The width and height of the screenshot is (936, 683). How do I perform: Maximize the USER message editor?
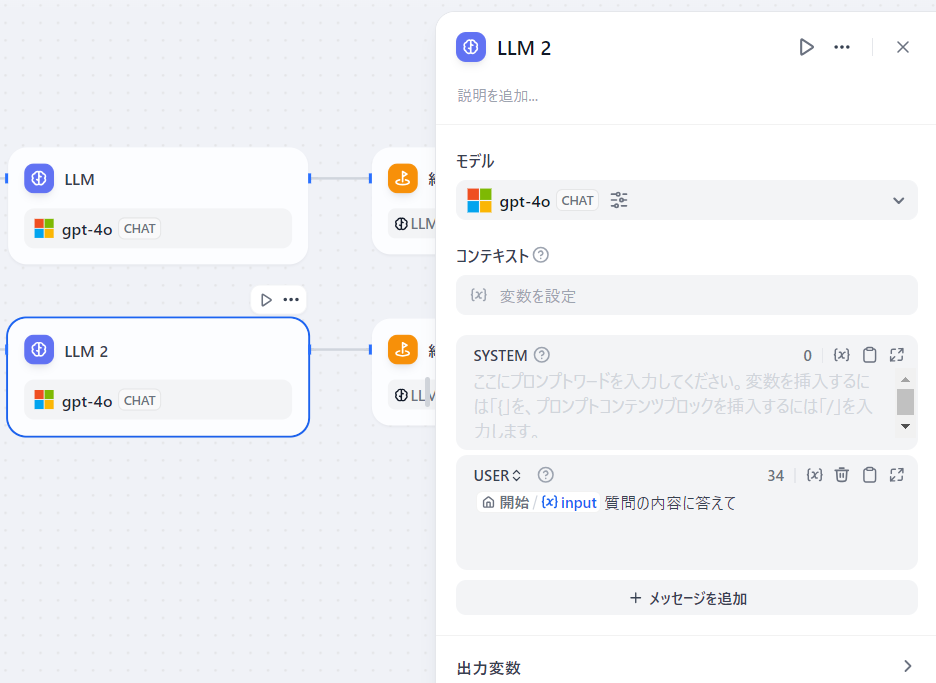pyautogui.click(x=897, y=475)
